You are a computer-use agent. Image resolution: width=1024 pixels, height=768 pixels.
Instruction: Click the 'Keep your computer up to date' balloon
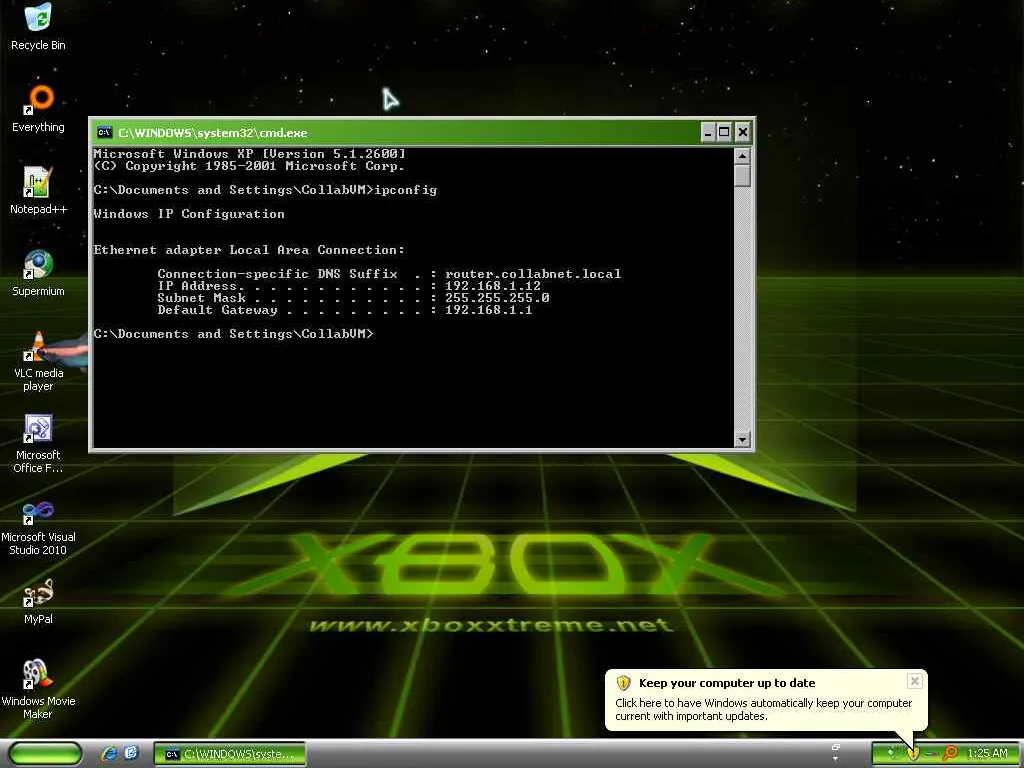click(x=766, y=699)
